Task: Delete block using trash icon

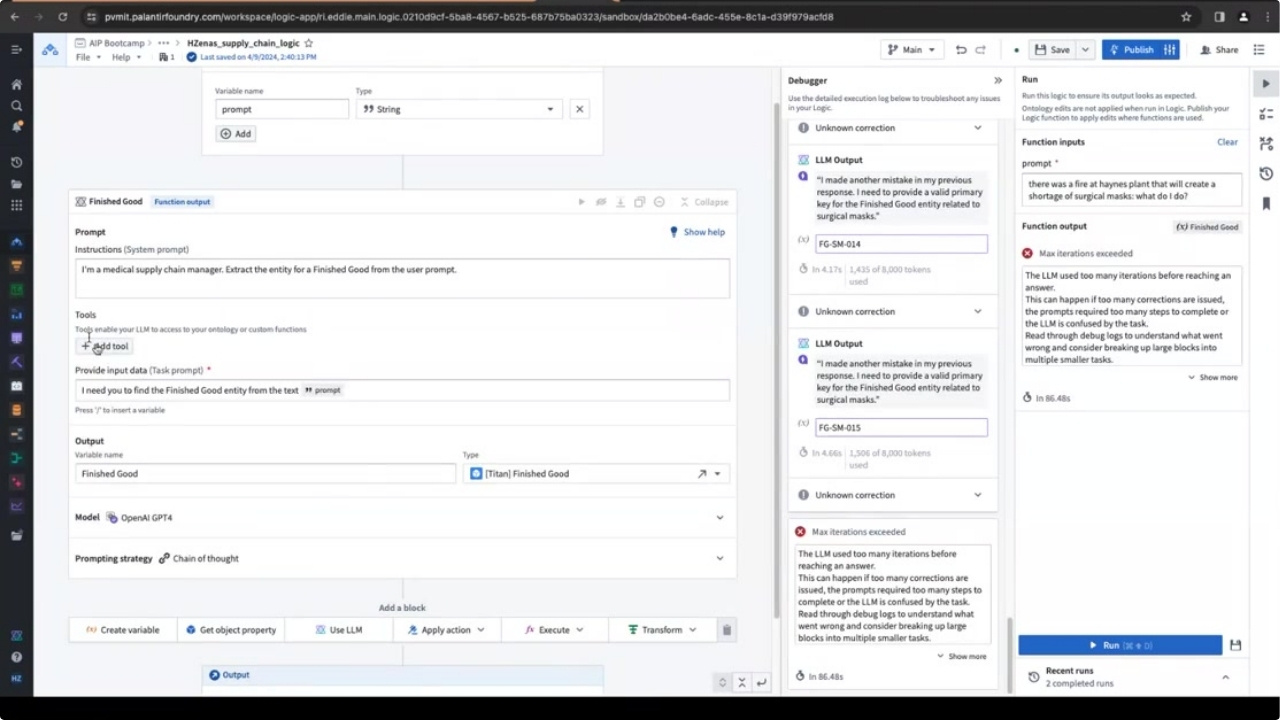Action: [727, 630]
